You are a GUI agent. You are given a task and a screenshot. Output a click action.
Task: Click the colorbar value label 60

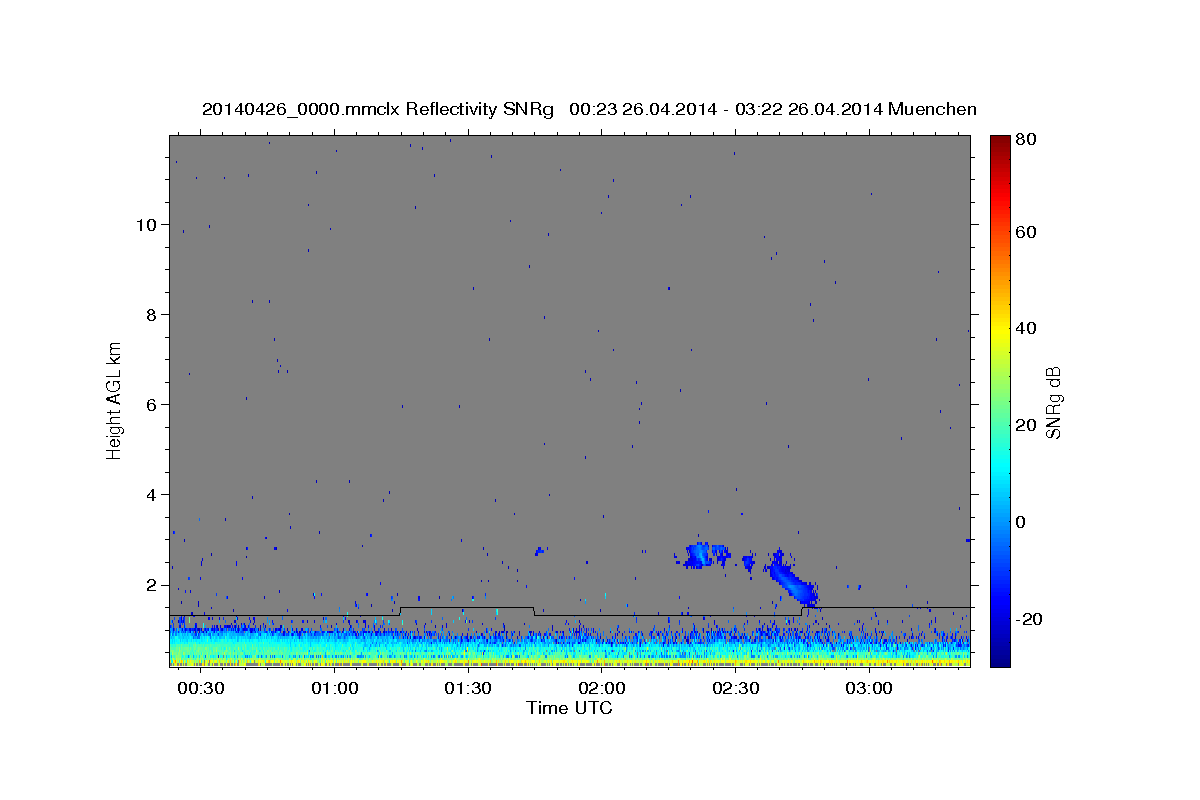(x=1026, y=232)
